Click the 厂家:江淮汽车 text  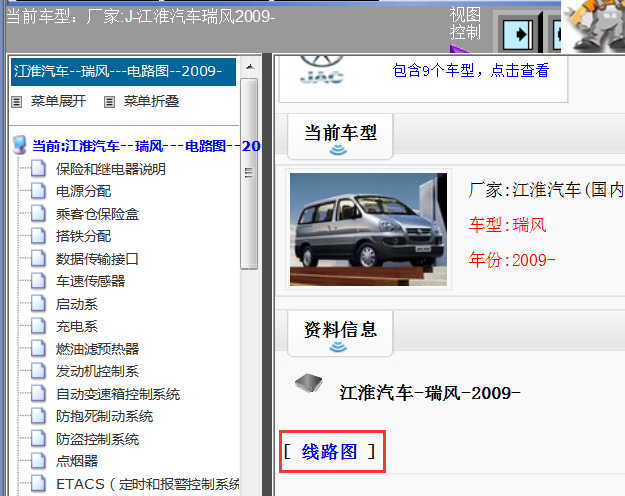point(546,190)
